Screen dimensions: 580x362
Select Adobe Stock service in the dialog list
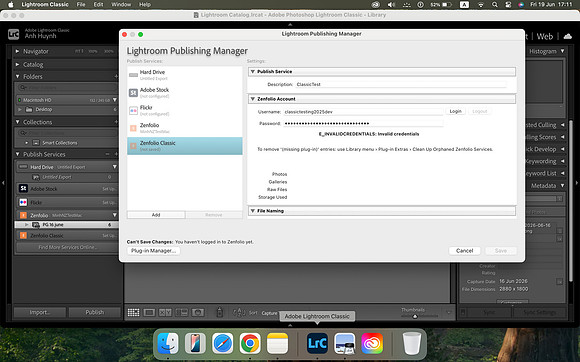pos(185,92)
